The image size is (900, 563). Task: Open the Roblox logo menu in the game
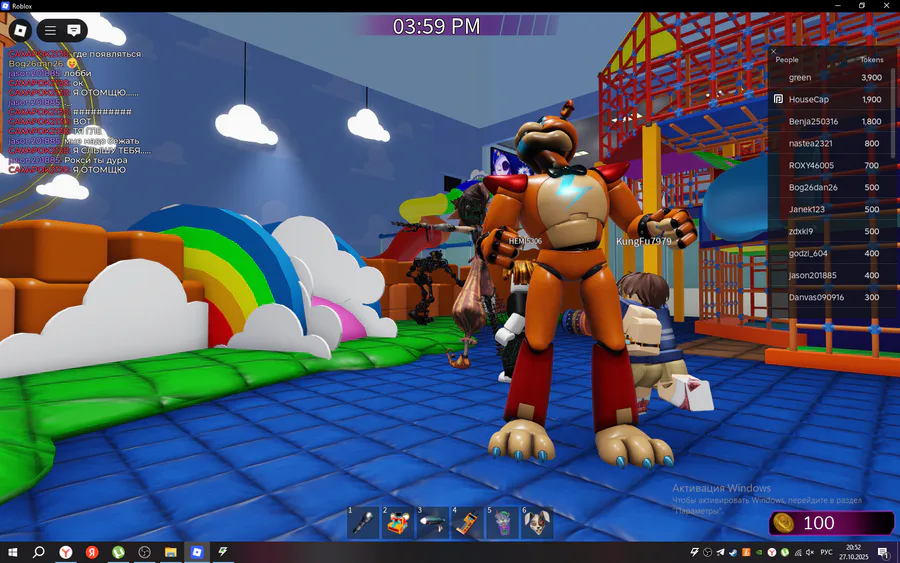(x=20, y=30)
